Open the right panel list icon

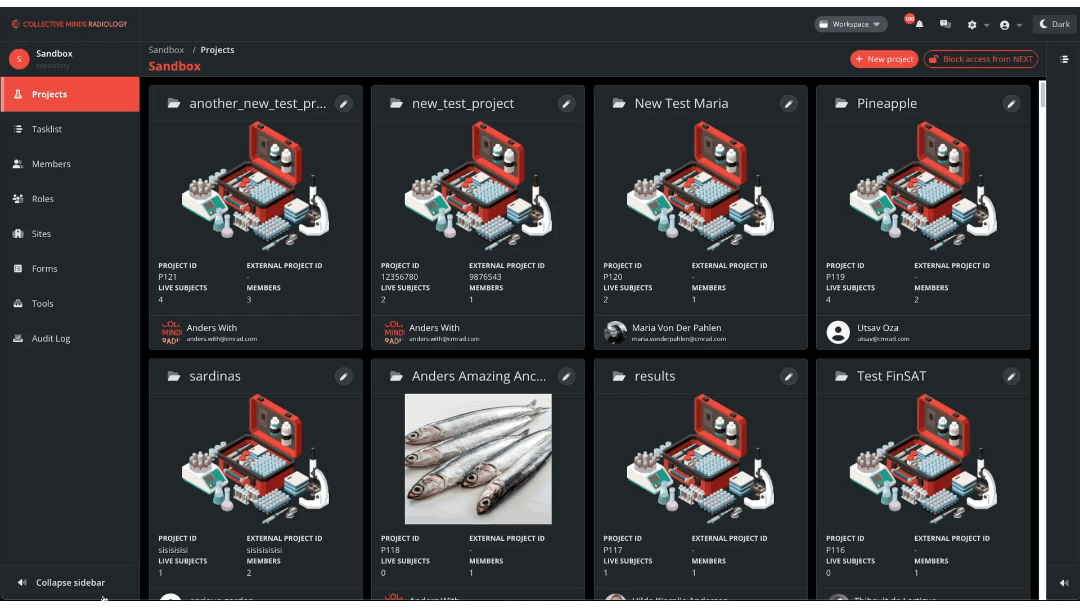[1064, 59]
